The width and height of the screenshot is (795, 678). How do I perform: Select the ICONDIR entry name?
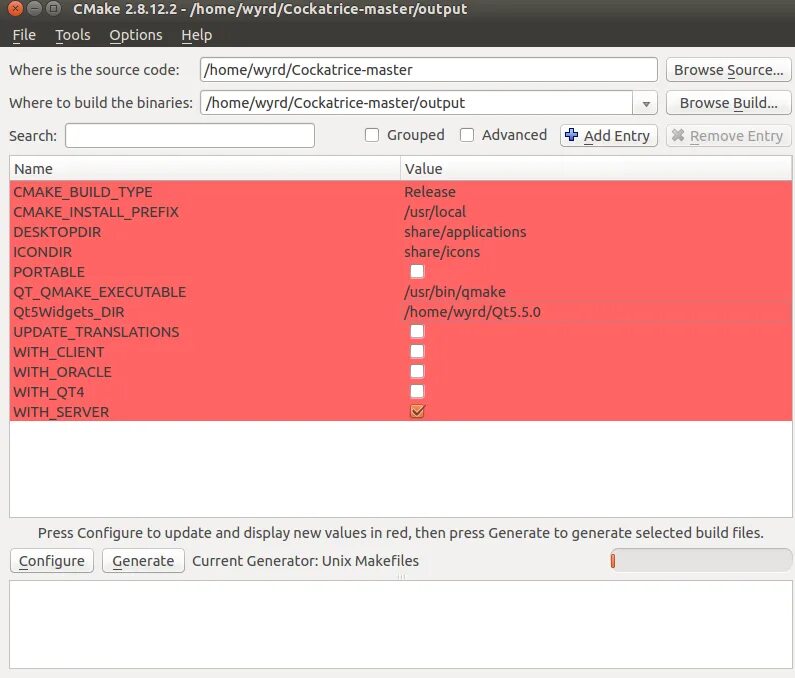pyautogui.click(x=43, y=252)
